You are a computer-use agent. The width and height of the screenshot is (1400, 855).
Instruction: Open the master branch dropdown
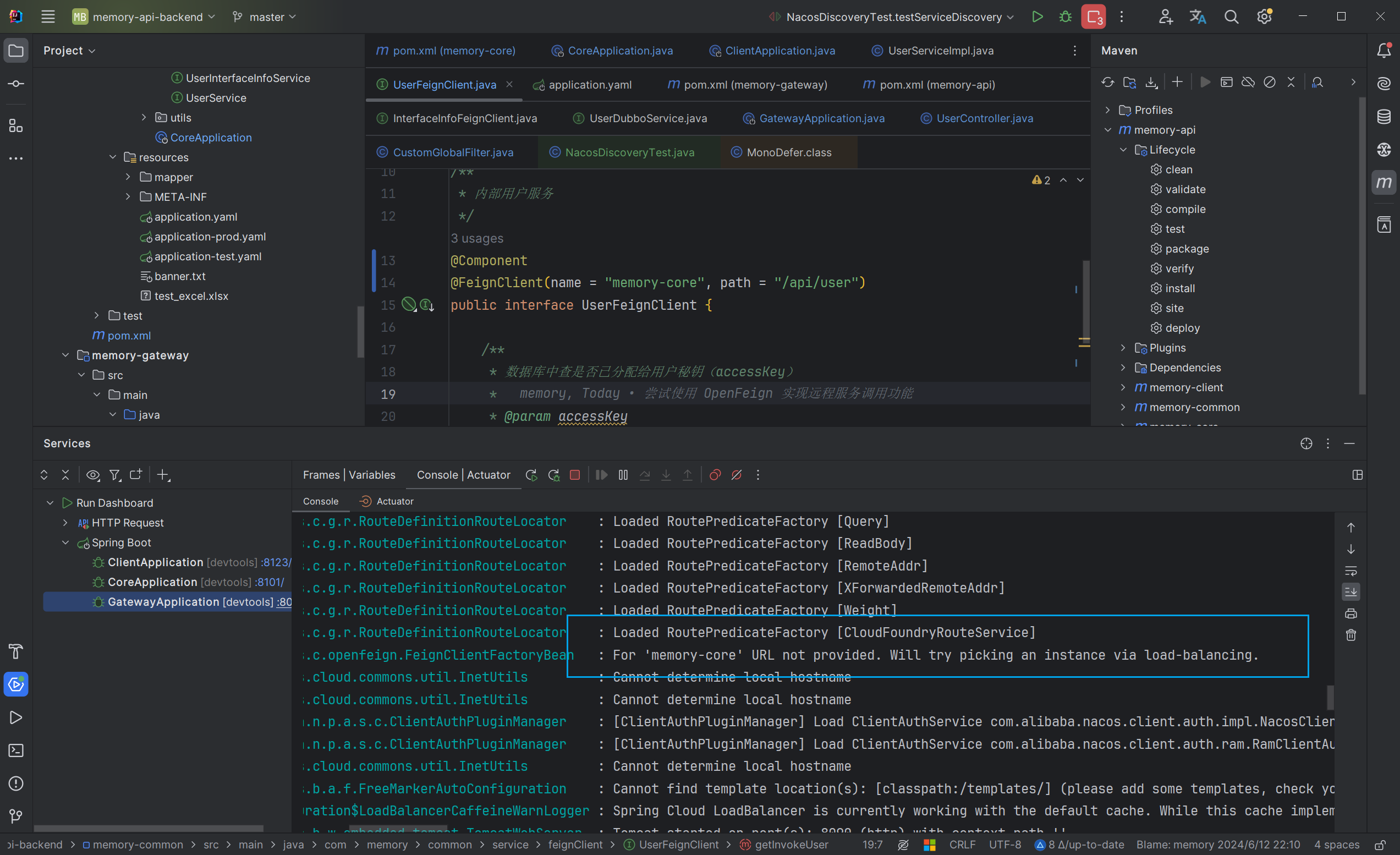[x=264, y=17]
